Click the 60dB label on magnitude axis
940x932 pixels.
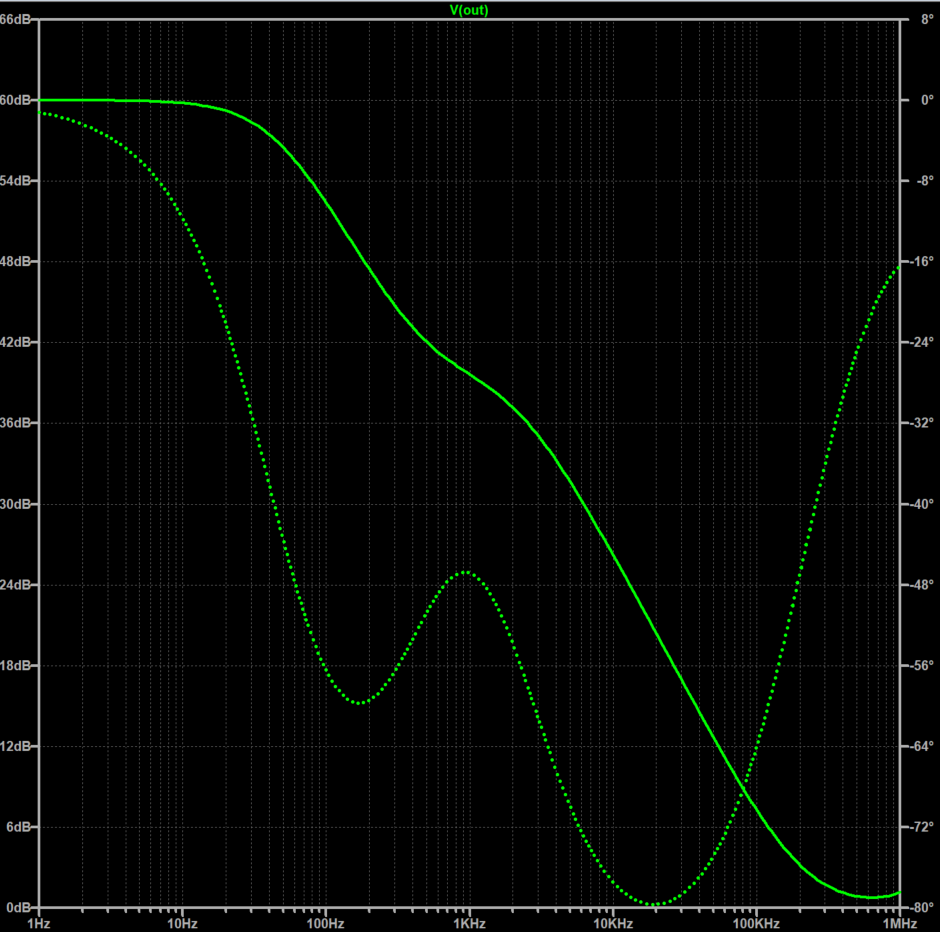point(18,100)
